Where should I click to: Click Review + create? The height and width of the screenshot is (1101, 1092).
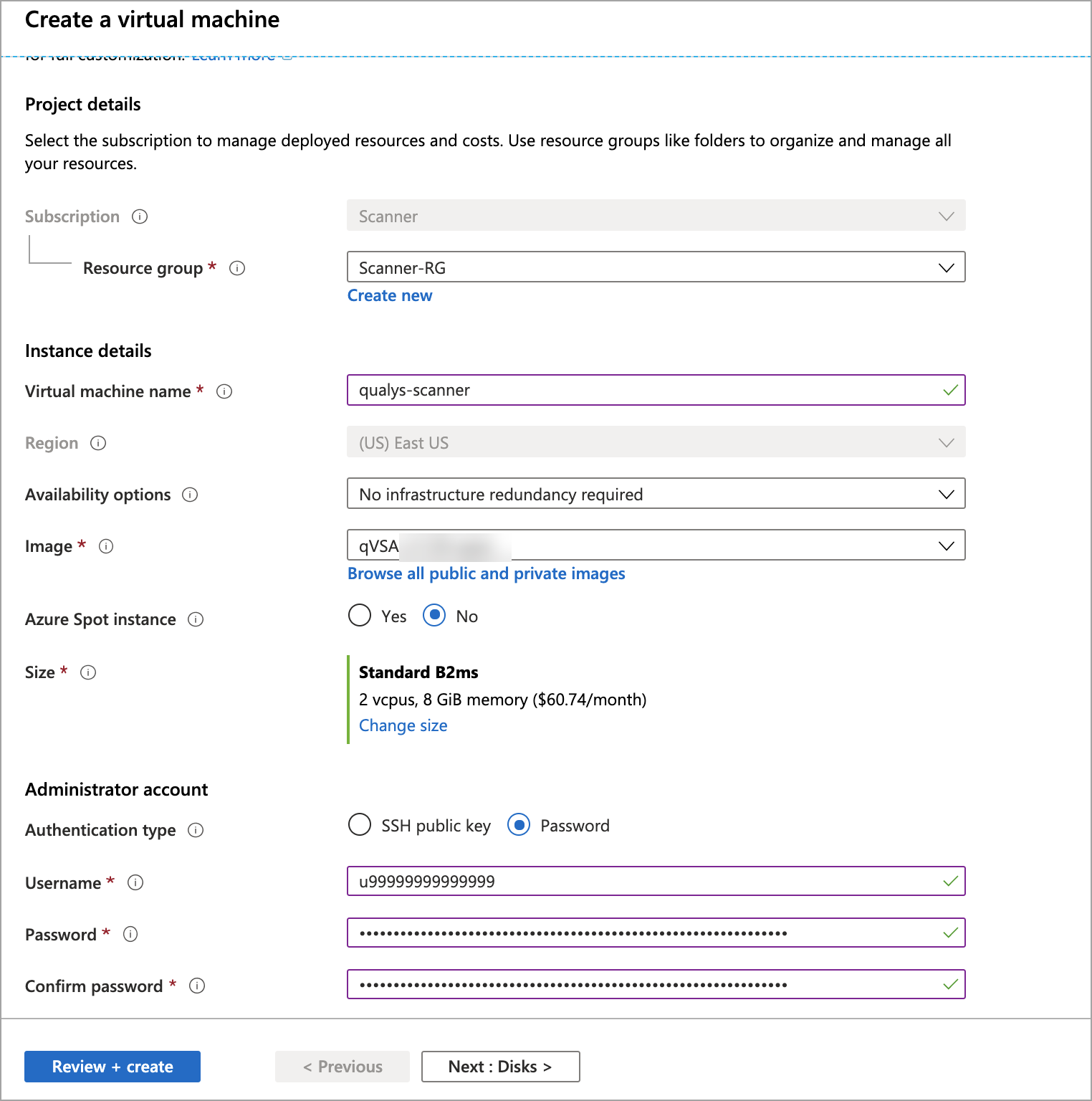112,1066
